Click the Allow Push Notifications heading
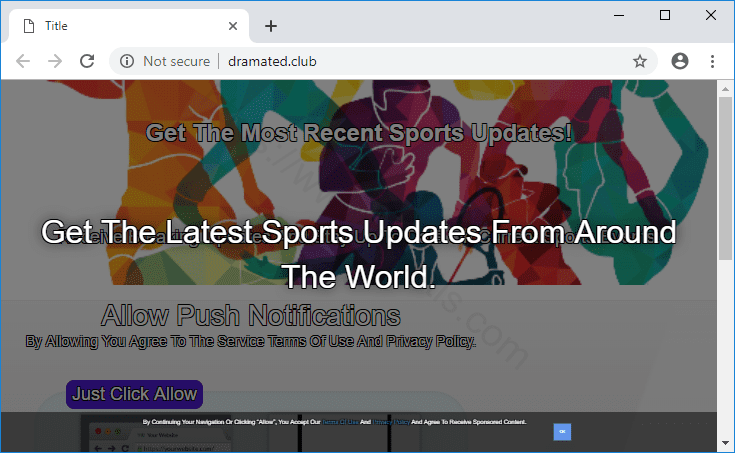The image size is (735, 453). pos(250,317)
